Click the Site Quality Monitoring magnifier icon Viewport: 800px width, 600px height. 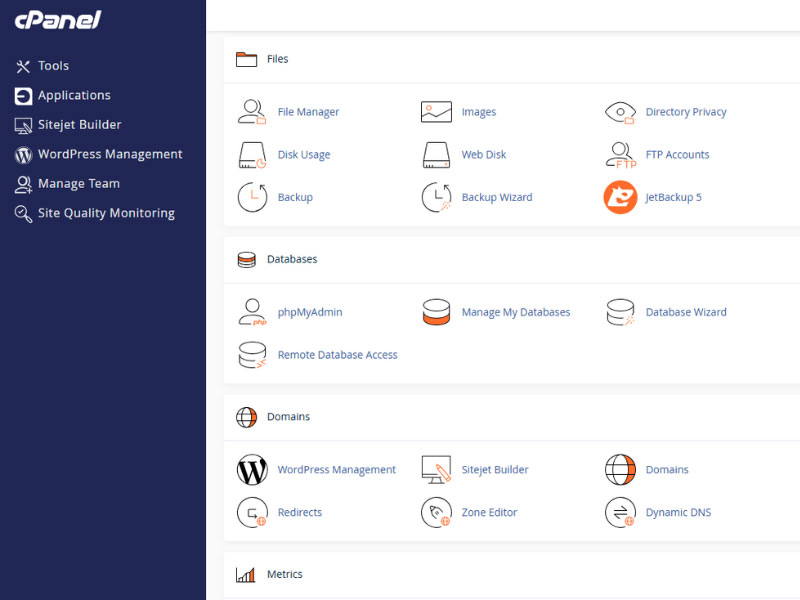(x=23, y=214)
